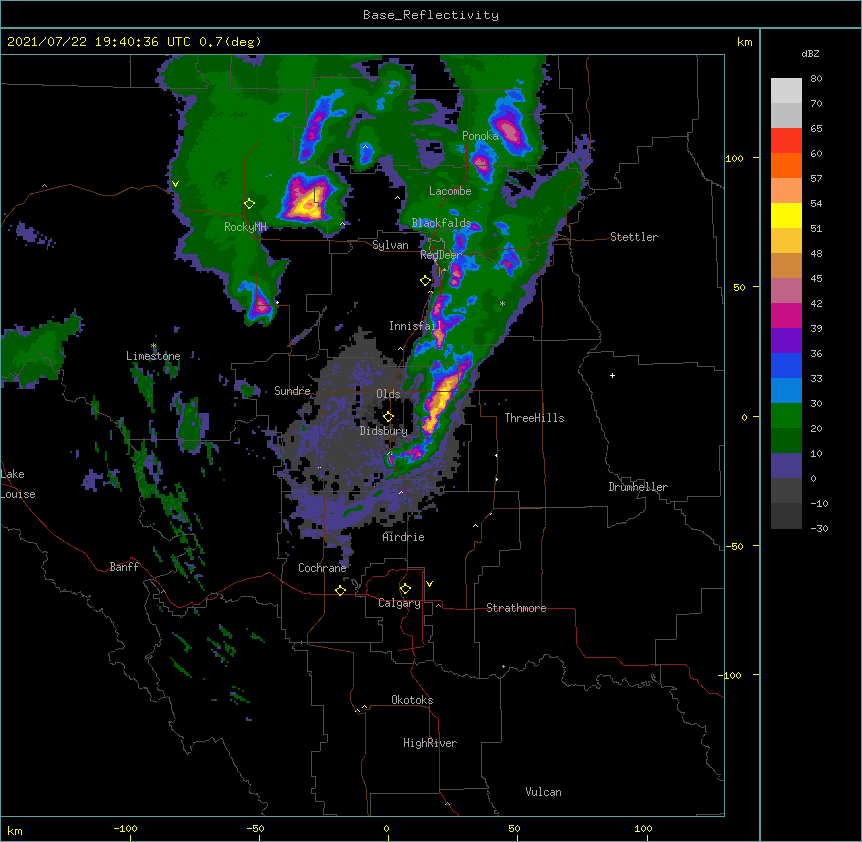Select the orange 60-57 dBZ legend swatch
This screenshot has width=862, height=842.
pyautogui.click(x=786, y=166)
